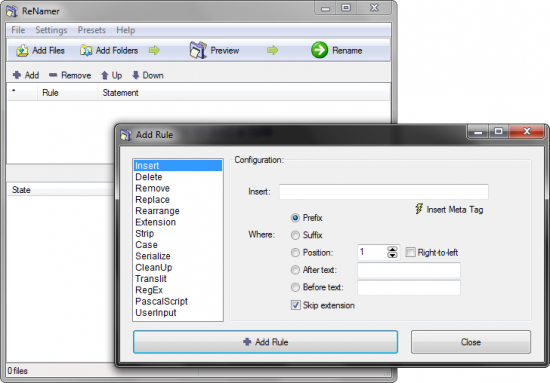
Task: Click the Insert text input field
Action: (x=384, y=192)
